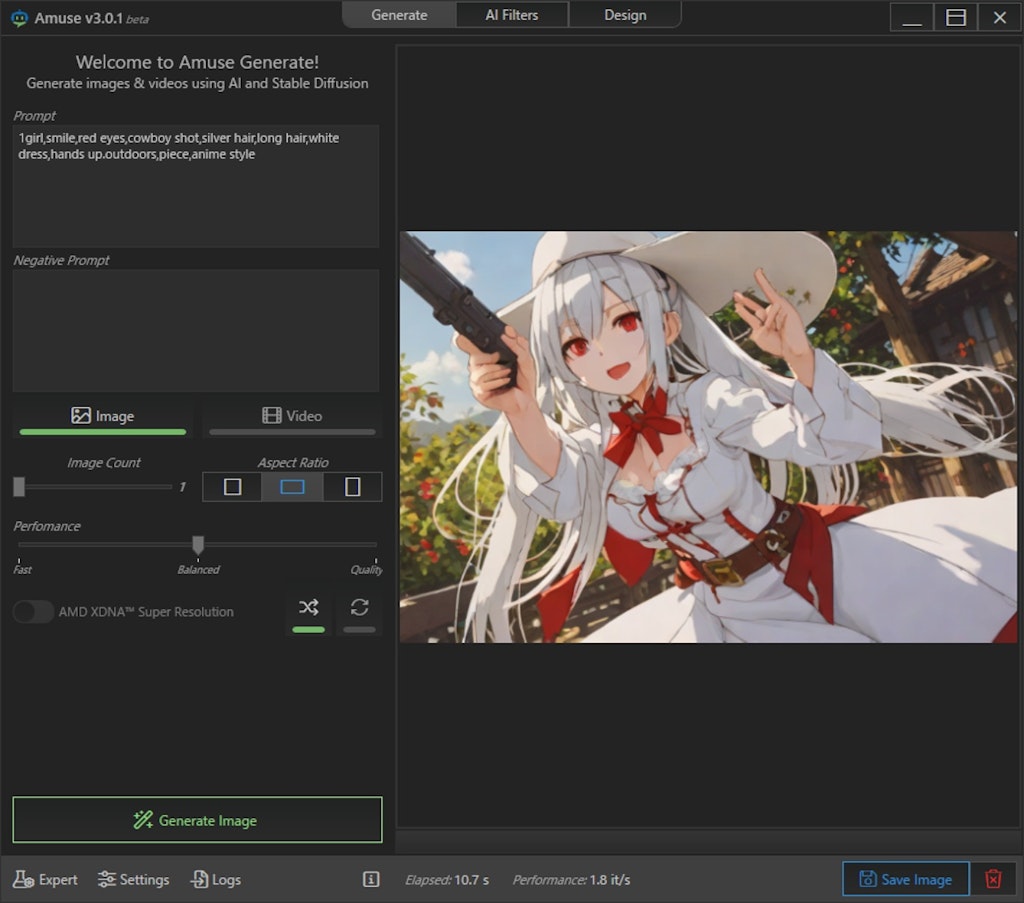Open the Logs viewer
Screen dimensions: 1024x903
pos(215,879)
